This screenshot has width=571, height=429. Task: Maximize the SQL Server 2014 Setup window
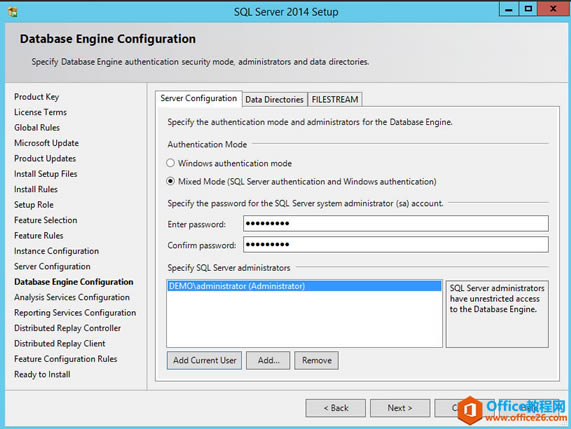click(528, 9)
